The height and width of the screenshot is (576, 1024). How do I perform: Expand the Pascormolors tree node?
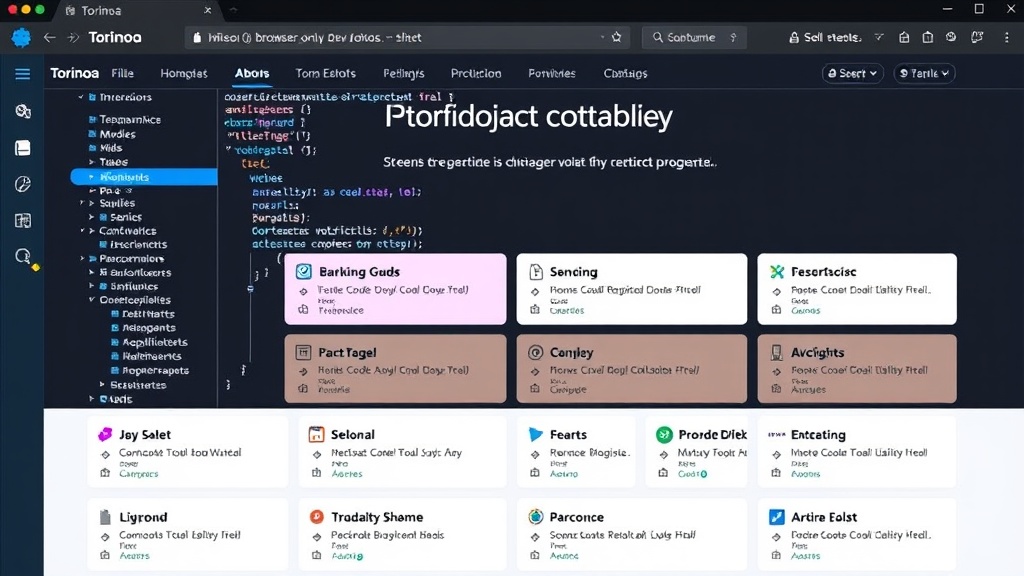[x=82, y=259]
